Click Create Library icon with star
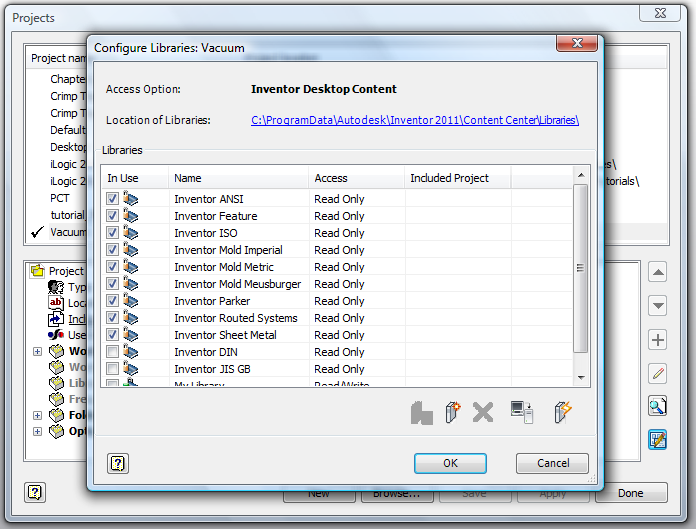This screenshot has width=696, height=529. tap(453, 412)
